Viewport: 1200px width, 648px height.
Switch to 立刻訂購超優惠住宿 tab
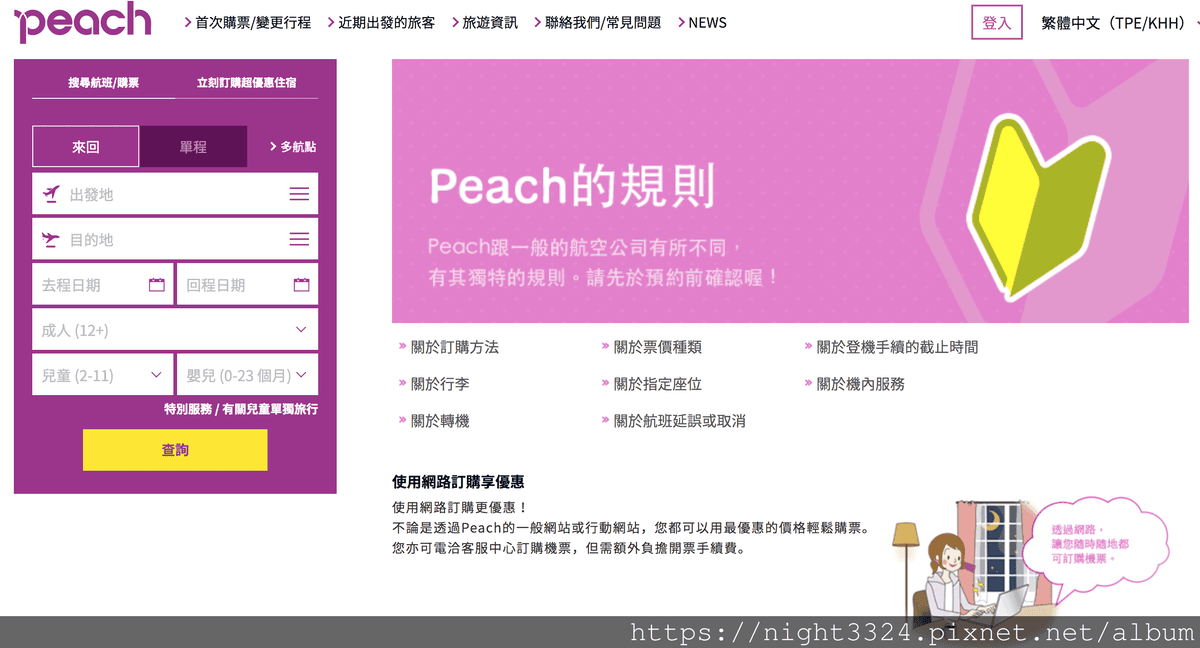tap(247, 83)
